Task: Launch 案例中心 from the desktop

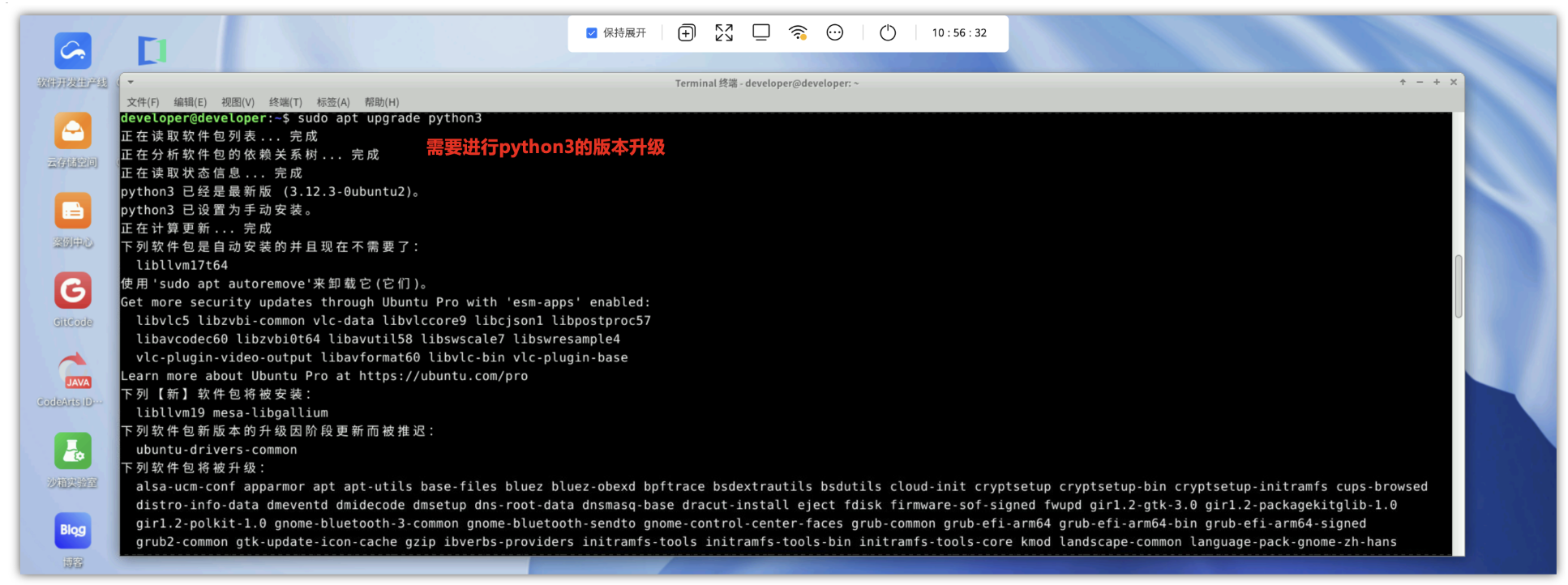Action: (72, 211)
